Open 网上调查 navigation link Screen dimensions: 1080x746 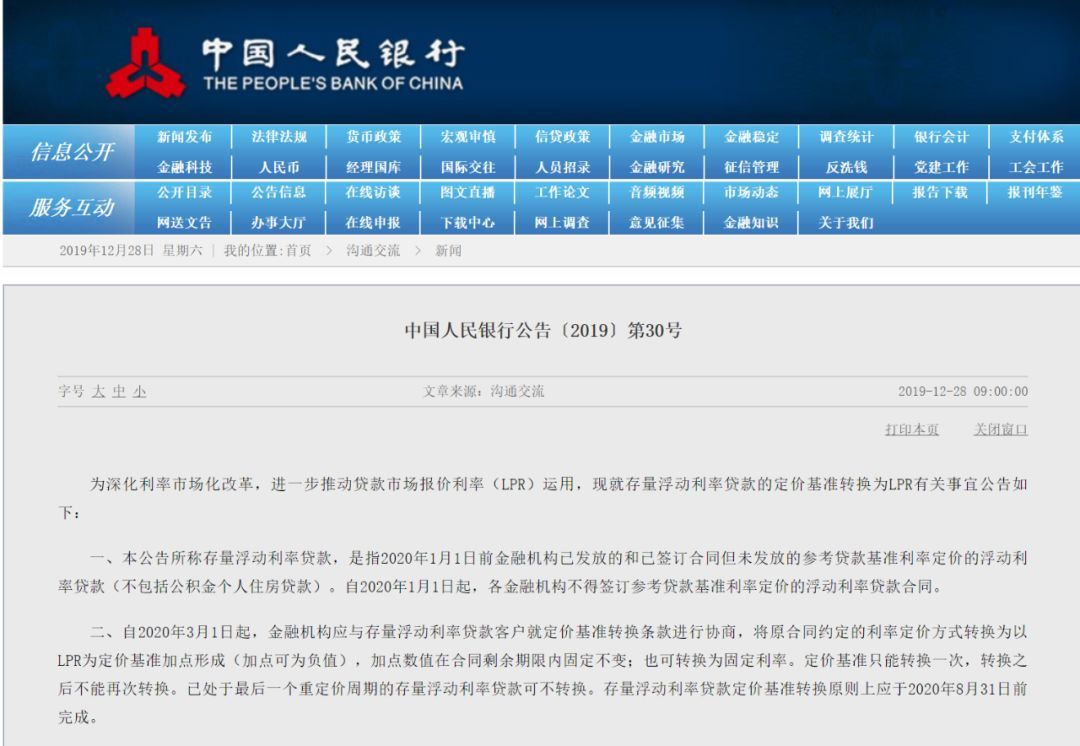pos(563,222)
